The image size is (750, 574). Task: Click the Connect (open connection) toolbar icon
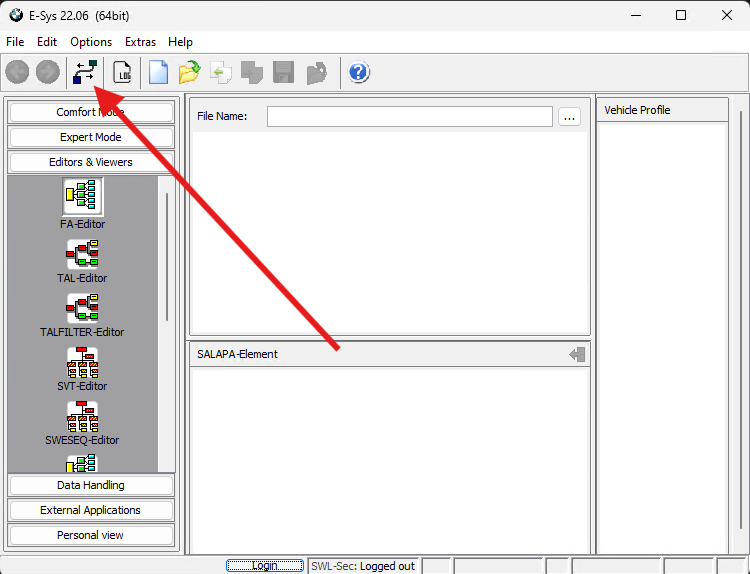pos(85,72)
